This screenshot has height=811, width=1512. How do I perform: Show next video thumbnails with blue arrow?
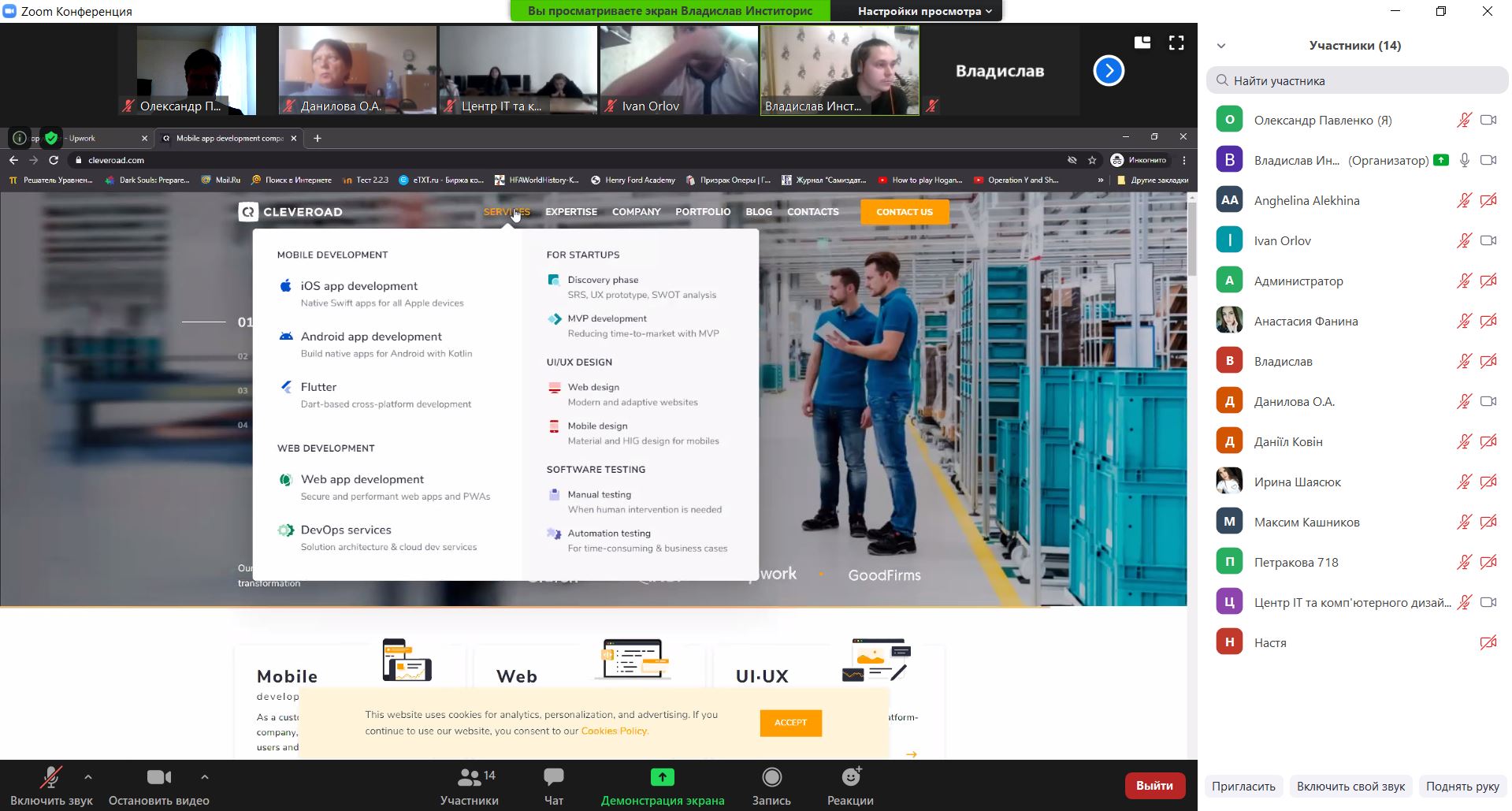1109,71
